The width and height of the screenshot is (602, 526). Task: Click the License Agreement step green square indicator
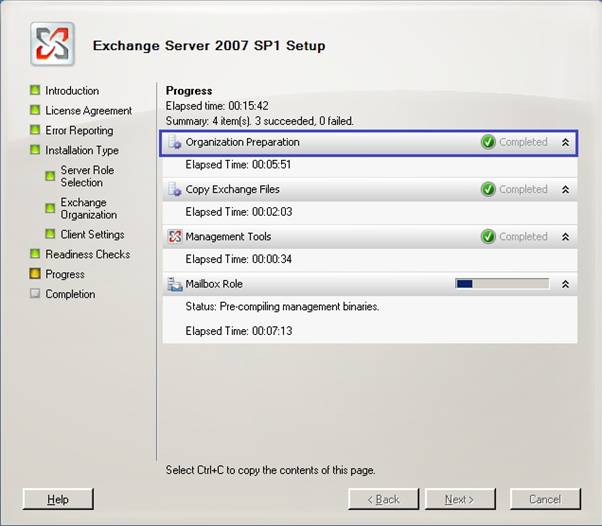35,110
